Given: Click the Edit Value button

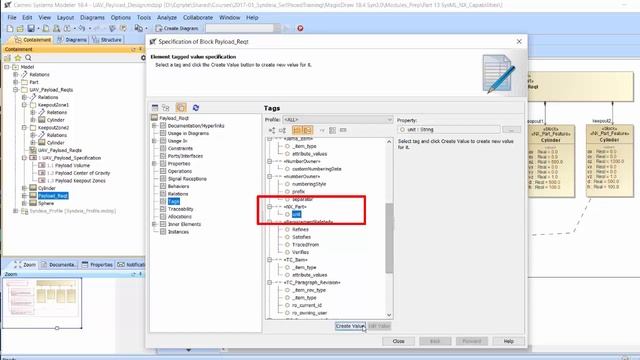Looking at the screenshot, I should (x=379, y=326).
